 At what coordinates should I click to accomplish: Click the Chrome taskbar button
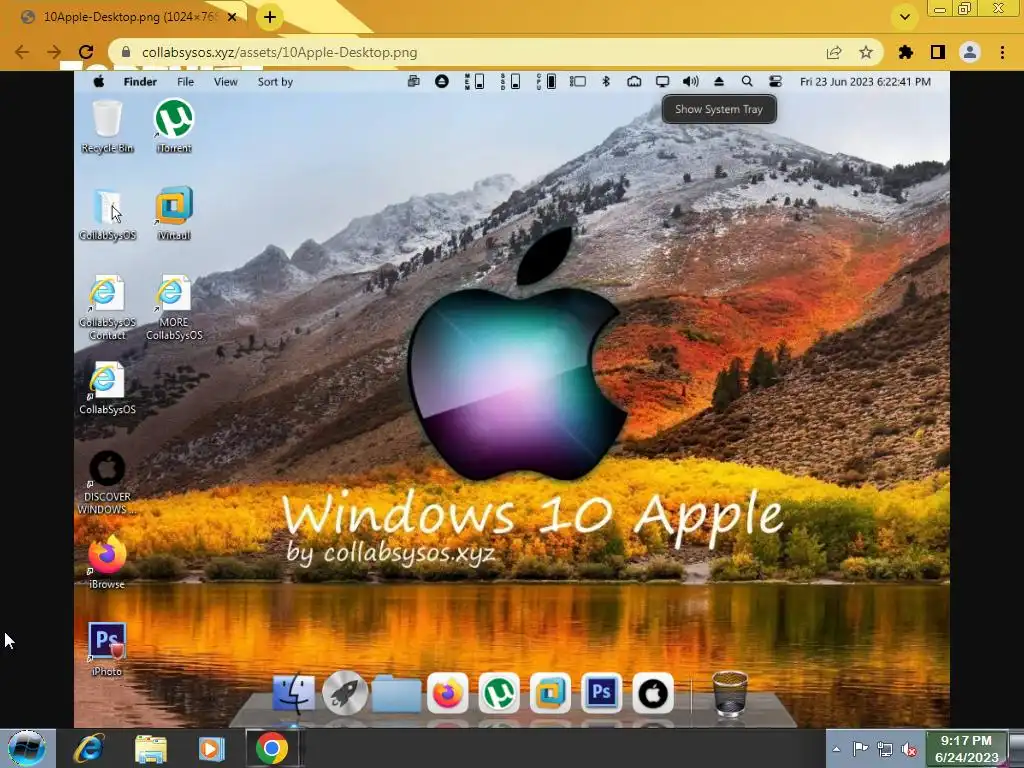click(272, 748)
